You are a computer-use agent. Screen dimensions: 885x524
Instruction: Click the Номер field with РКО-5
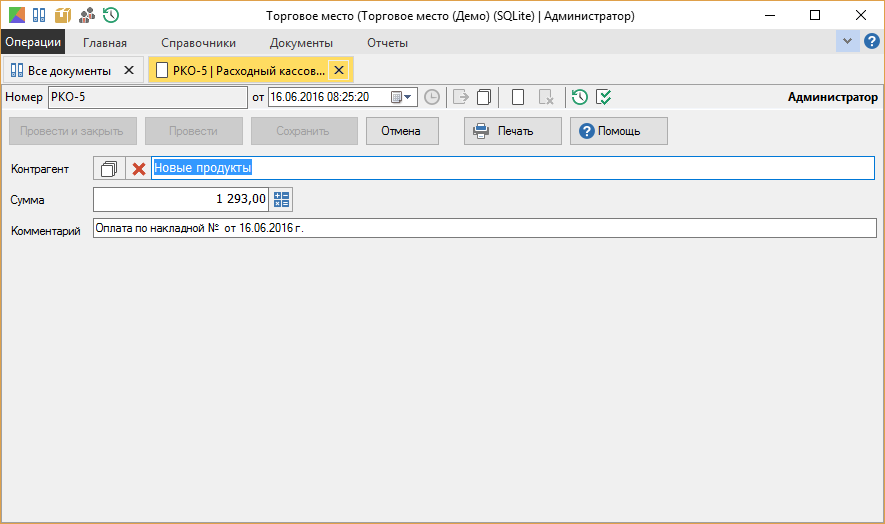148,97
